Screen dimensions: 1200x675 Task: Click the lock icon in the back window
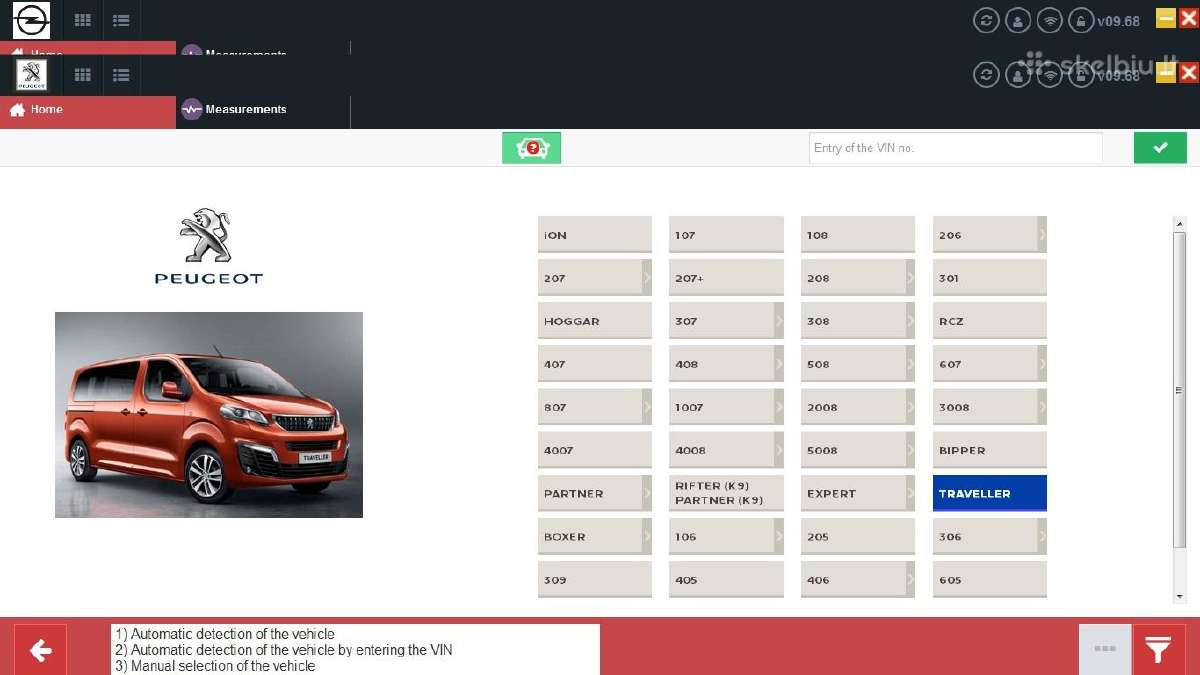(x=1081, y=20)
